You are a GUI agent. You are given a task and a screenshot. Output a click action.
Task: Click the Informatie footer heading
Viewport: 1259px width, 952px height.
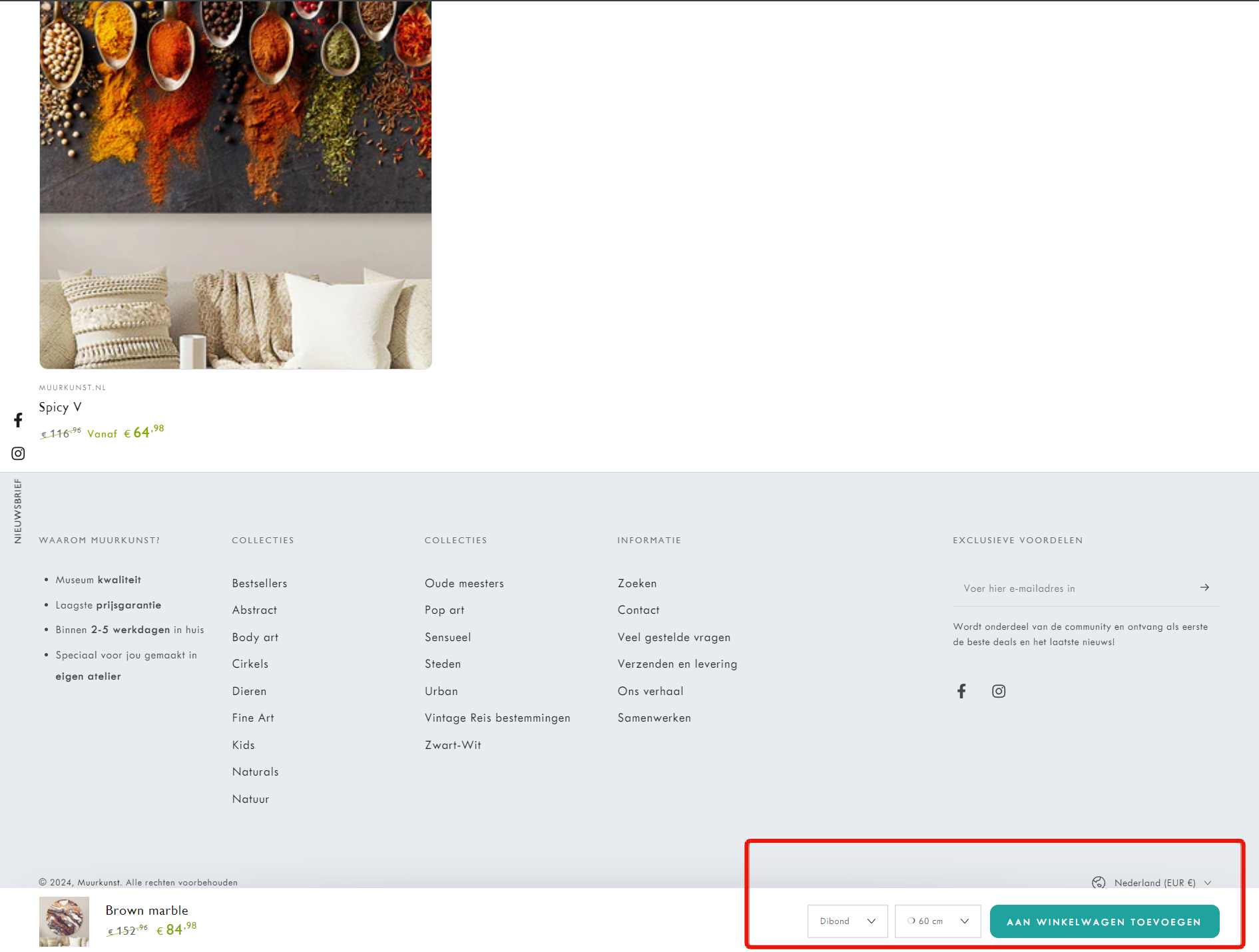tap(649, 541)
